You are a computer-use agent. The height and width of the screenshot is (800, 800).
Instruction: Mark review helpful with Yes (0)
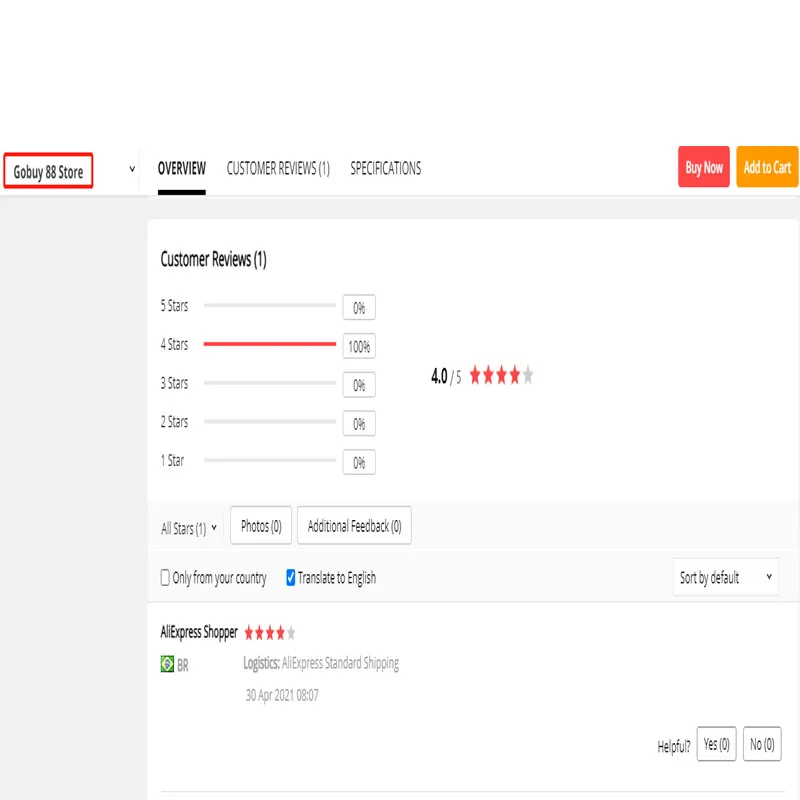point(716,744)
